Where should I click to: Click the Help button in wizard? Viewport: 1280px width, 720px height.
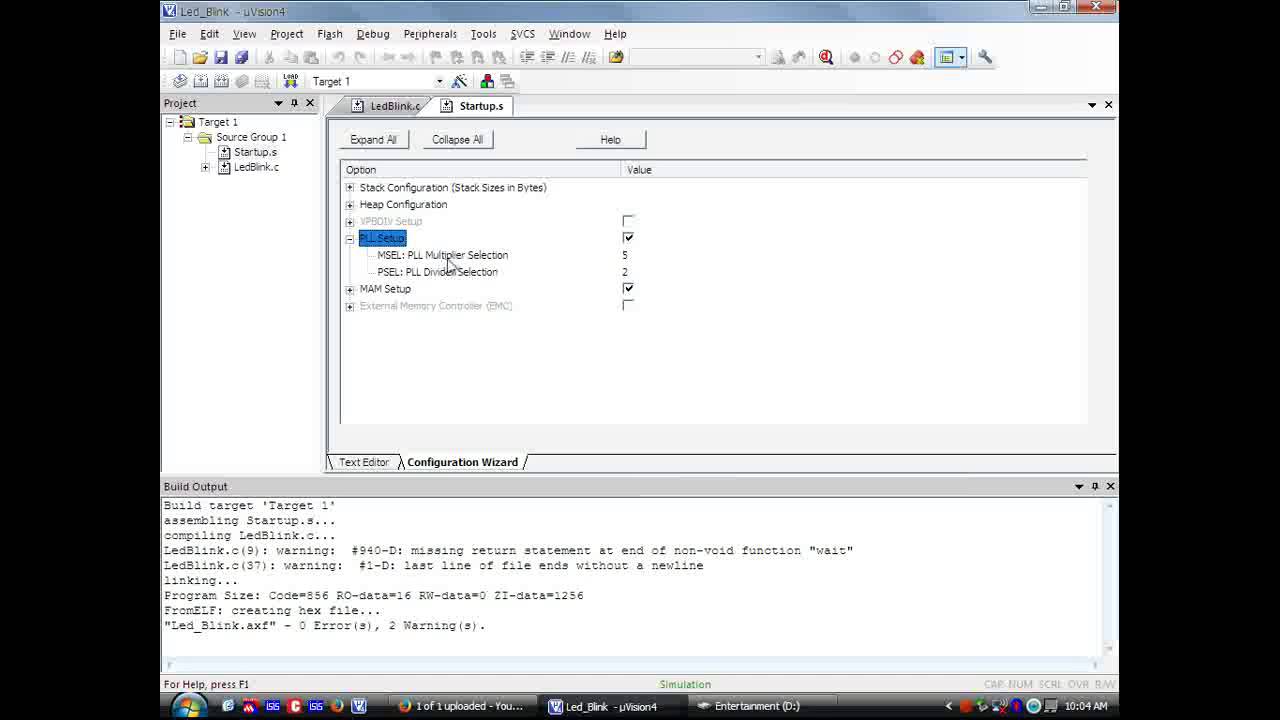611,140
